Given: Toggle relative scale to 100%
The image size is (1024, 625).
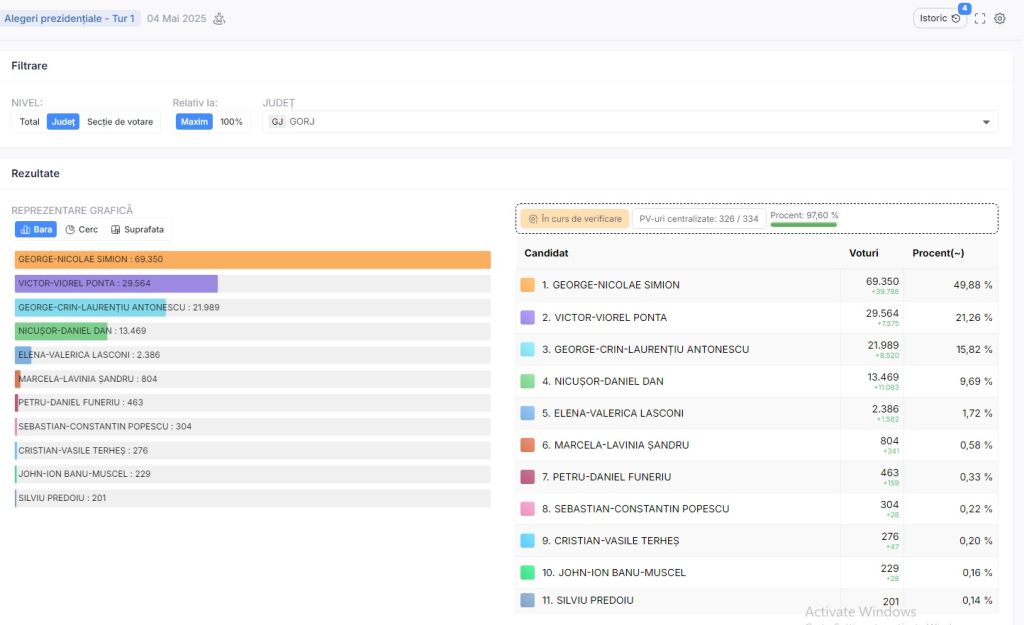Looking at the screenshot, I should click(231, 122).
